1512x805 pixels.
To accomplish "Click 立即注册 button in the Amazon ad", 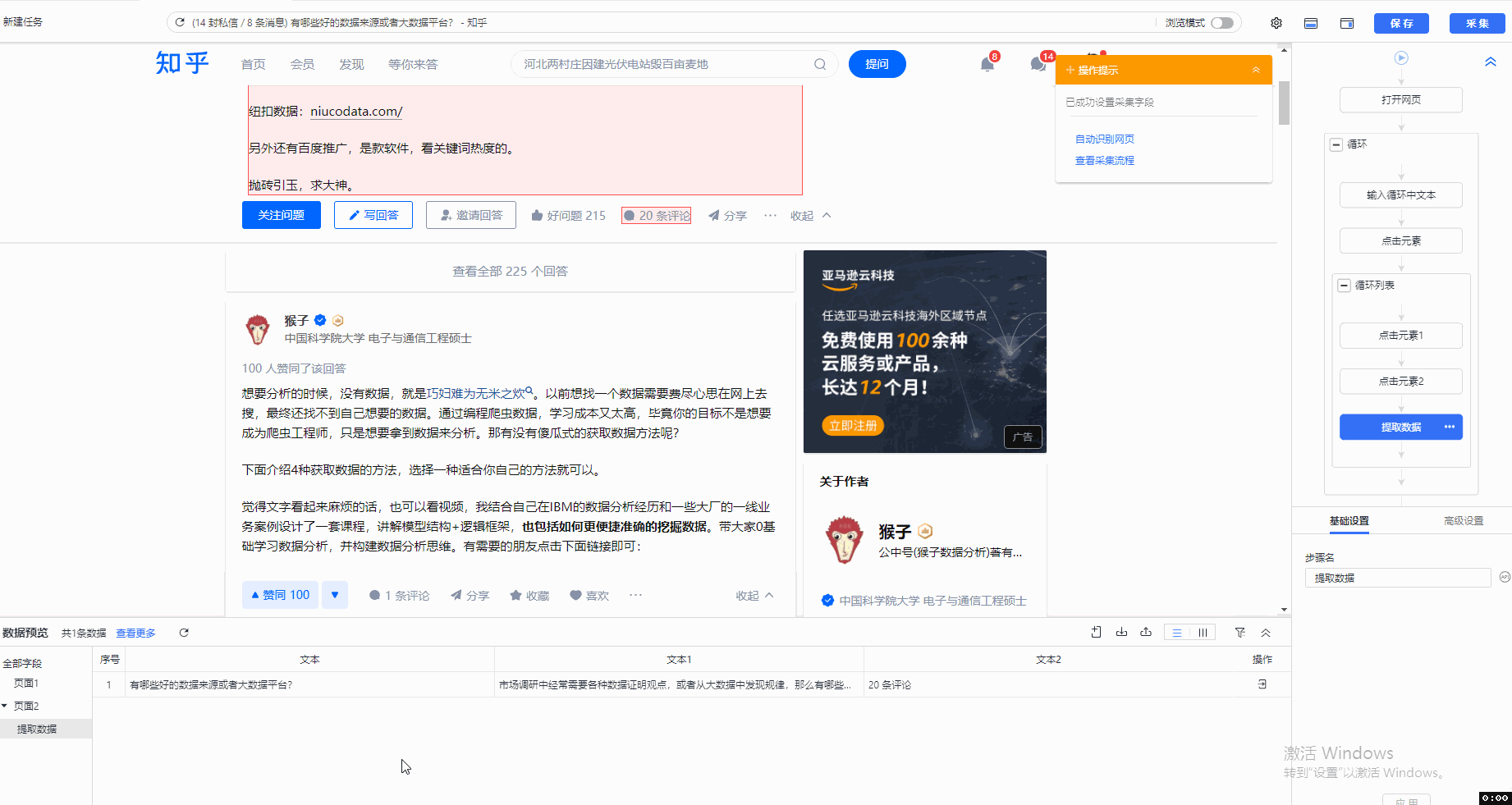I will point(853,425).
